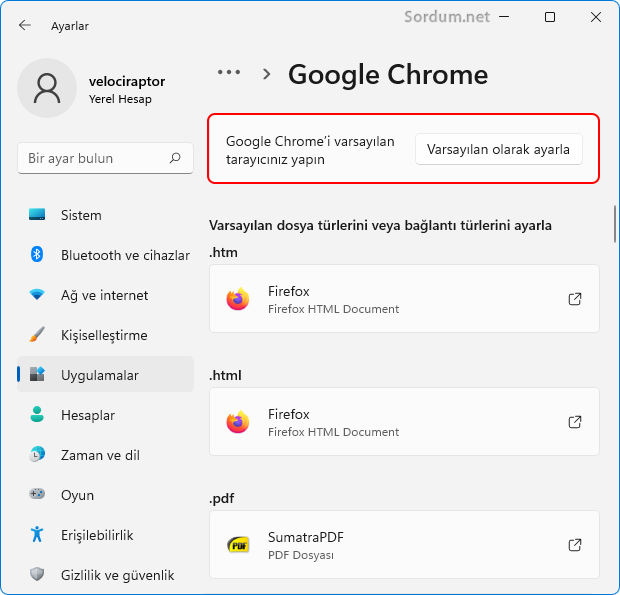Click Varsayılan olarak ayarla button
Screen dimensions: 620x595
(x=499, y=149)
